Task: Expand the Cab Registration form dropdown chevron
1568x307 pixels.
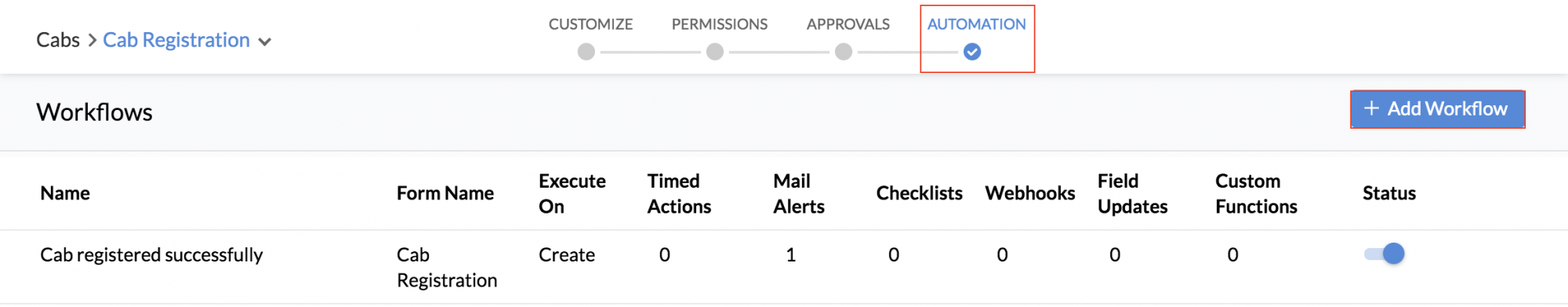Action: click(265, 42)
